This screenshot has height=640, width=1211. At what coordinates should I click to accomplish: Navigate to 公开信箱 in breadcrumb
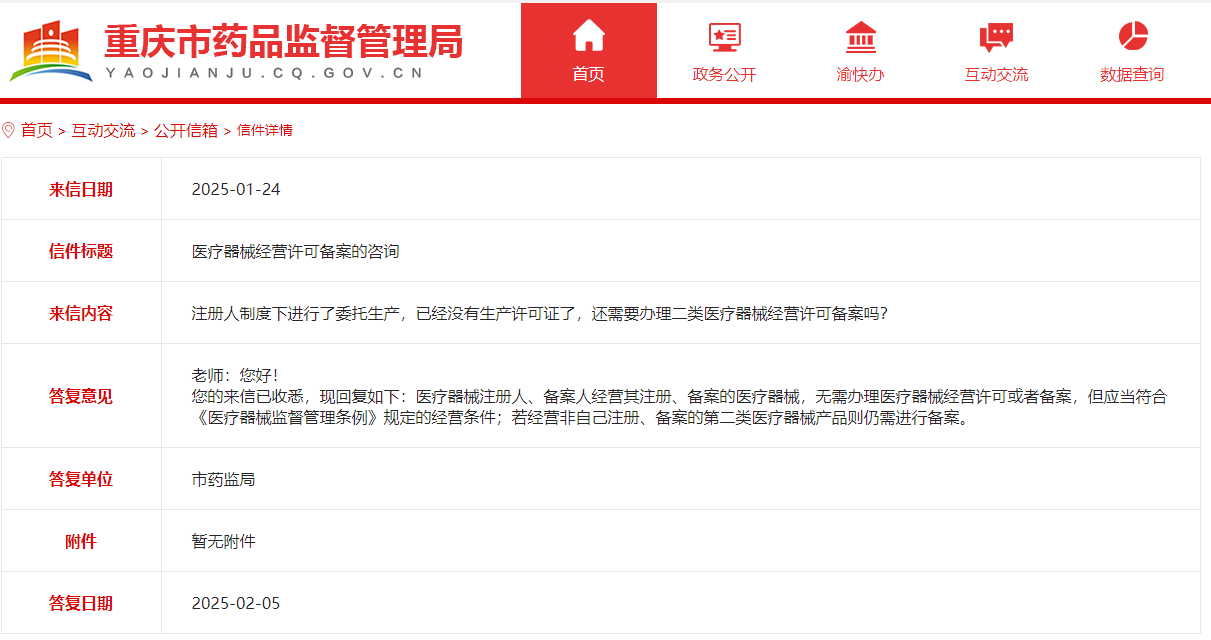click(185, 130)
